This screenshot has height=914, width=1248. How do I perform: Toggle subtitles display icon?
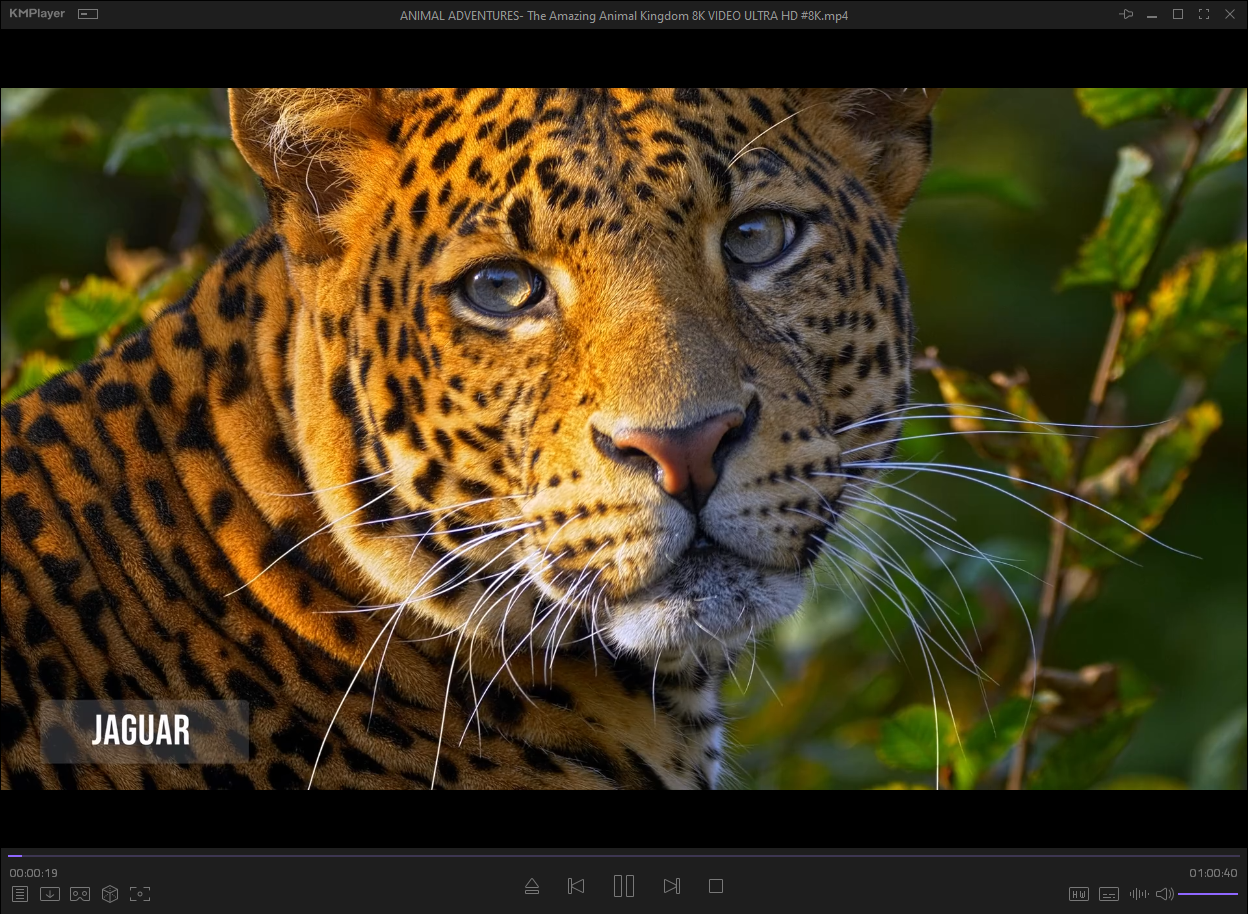(1109, 894)
